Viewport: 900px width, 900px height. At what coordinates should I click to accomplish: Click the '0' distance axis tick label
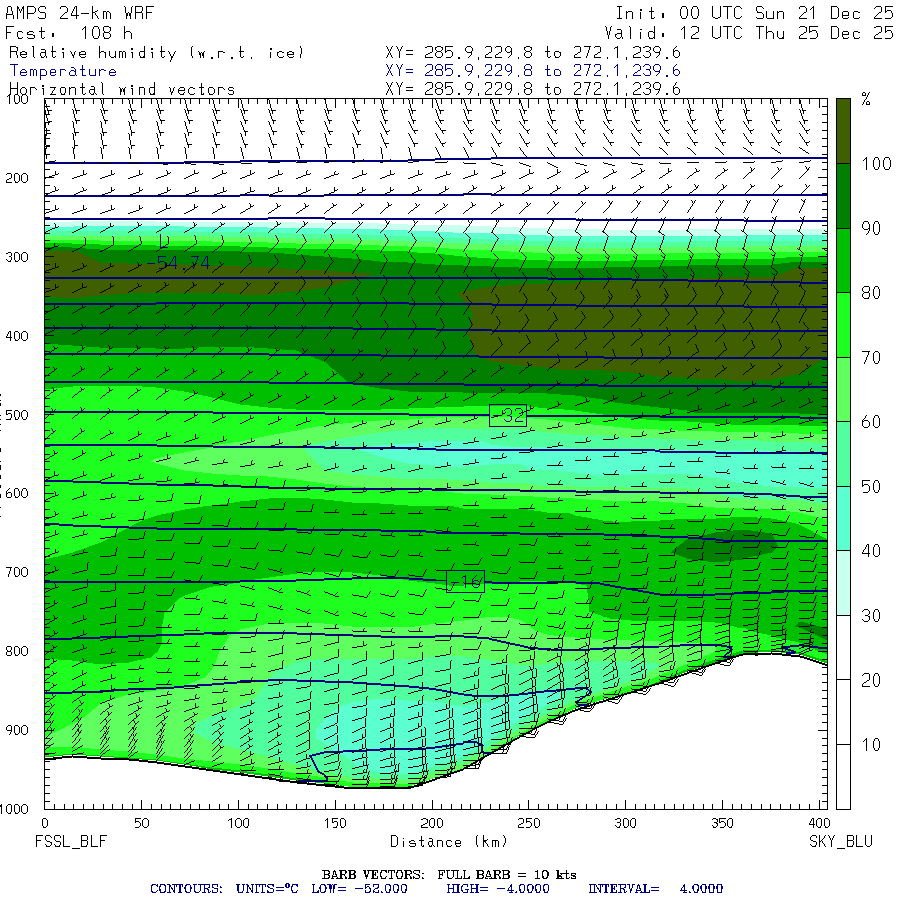pyautogui.click(x=45, y=823)
